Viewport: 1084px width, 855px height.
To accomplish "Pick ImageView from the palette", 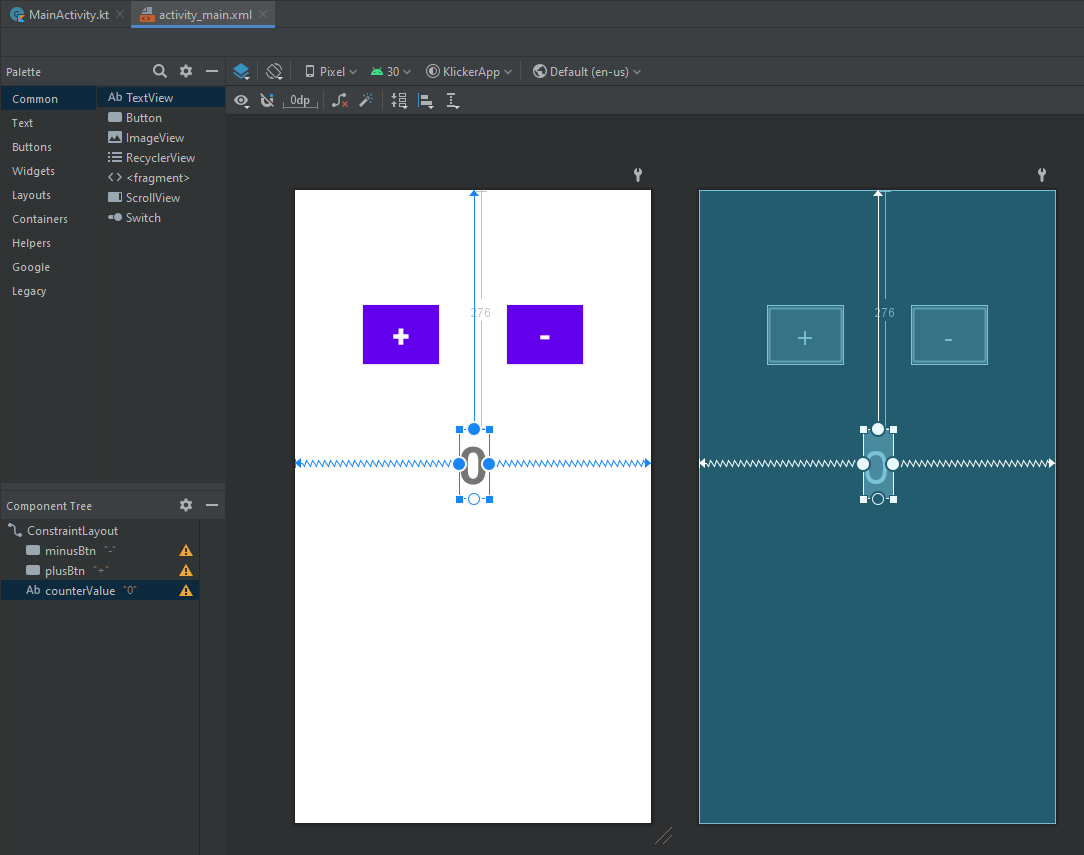I will pos(160,138).
